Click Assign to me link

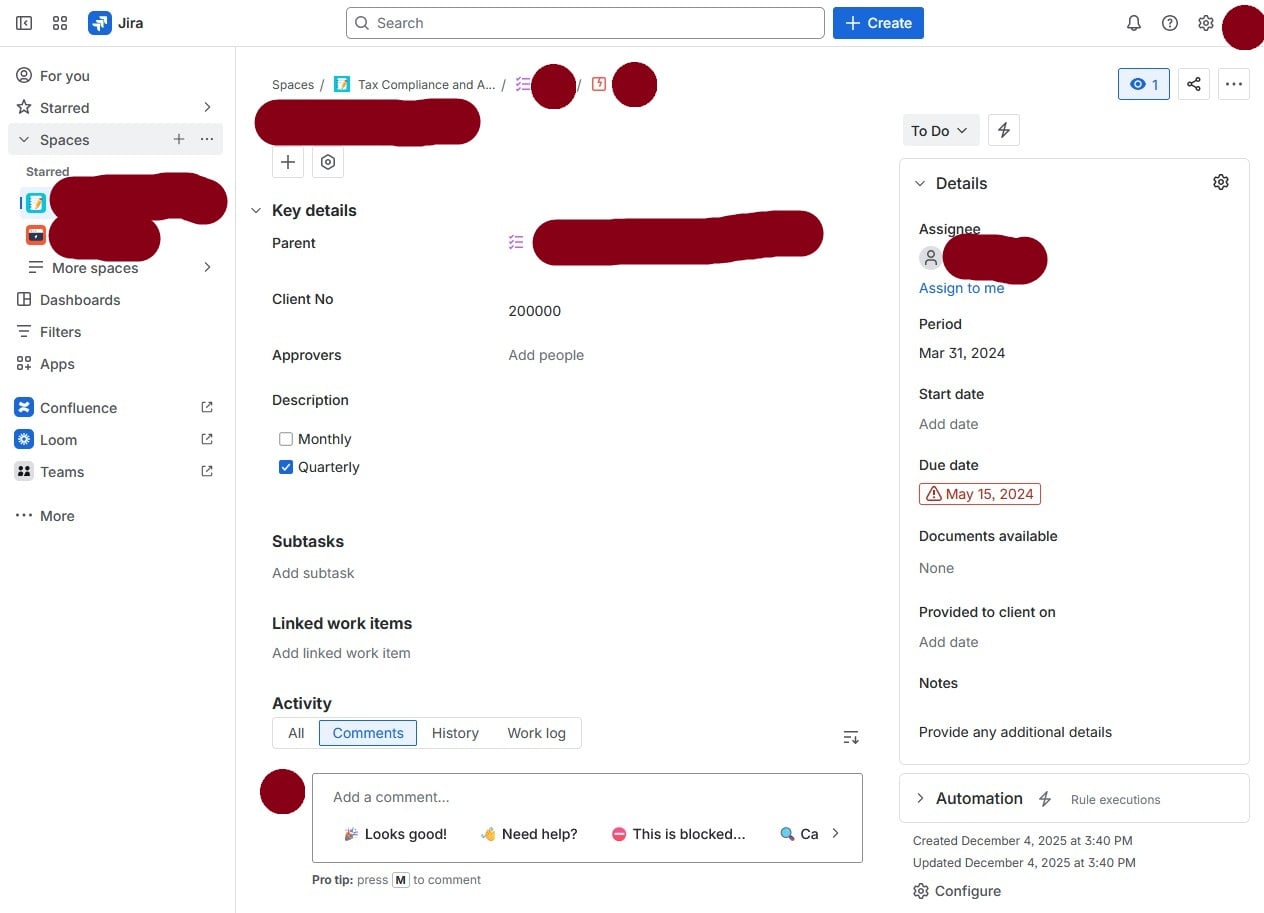tap(961, 288)
